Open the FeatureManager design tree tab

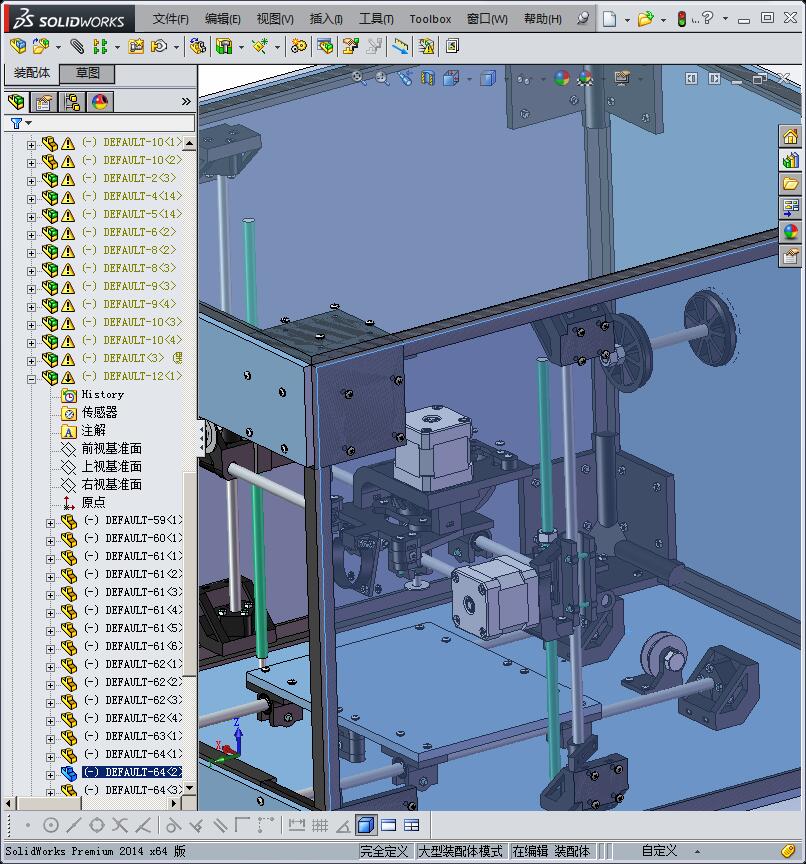tap(17, 102)
